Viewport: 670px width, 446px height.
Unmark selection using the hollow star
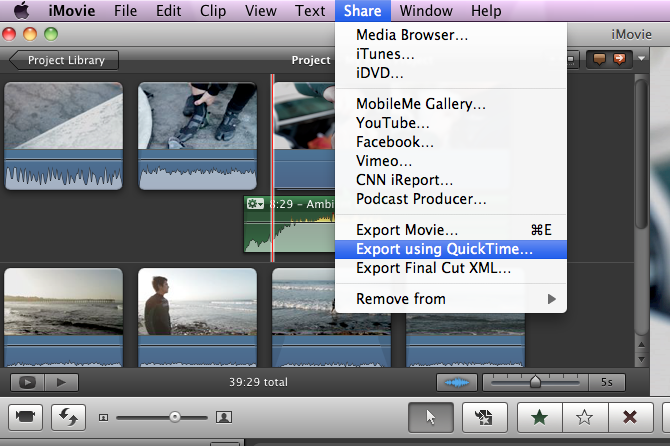tap(584, 417)
